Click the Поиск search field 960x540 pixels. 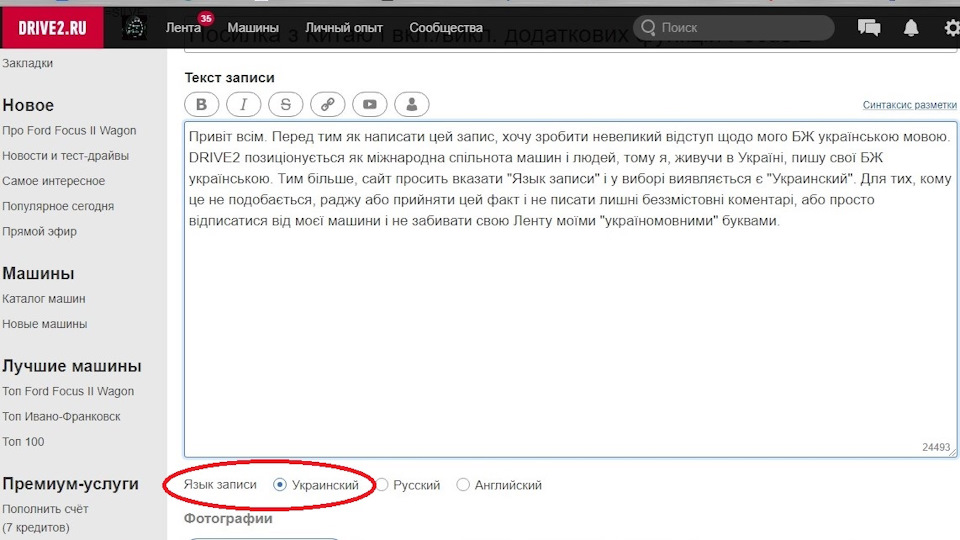(x=734, y=28)
